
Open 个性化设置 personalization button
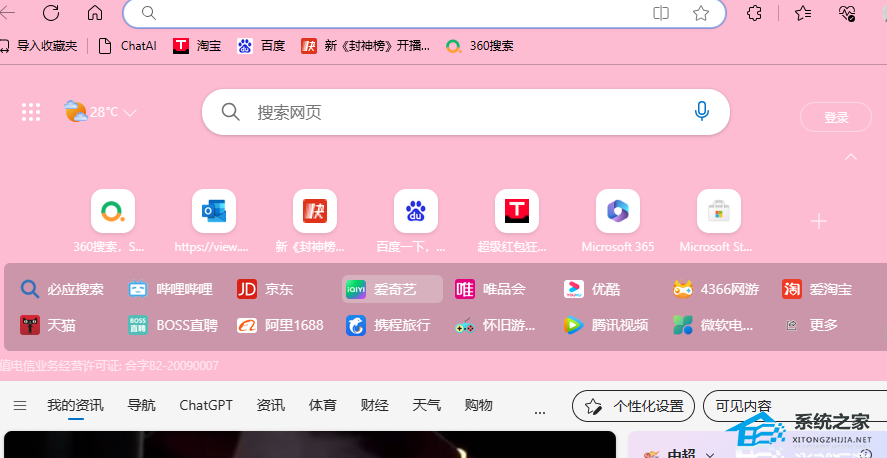(633, 406)
